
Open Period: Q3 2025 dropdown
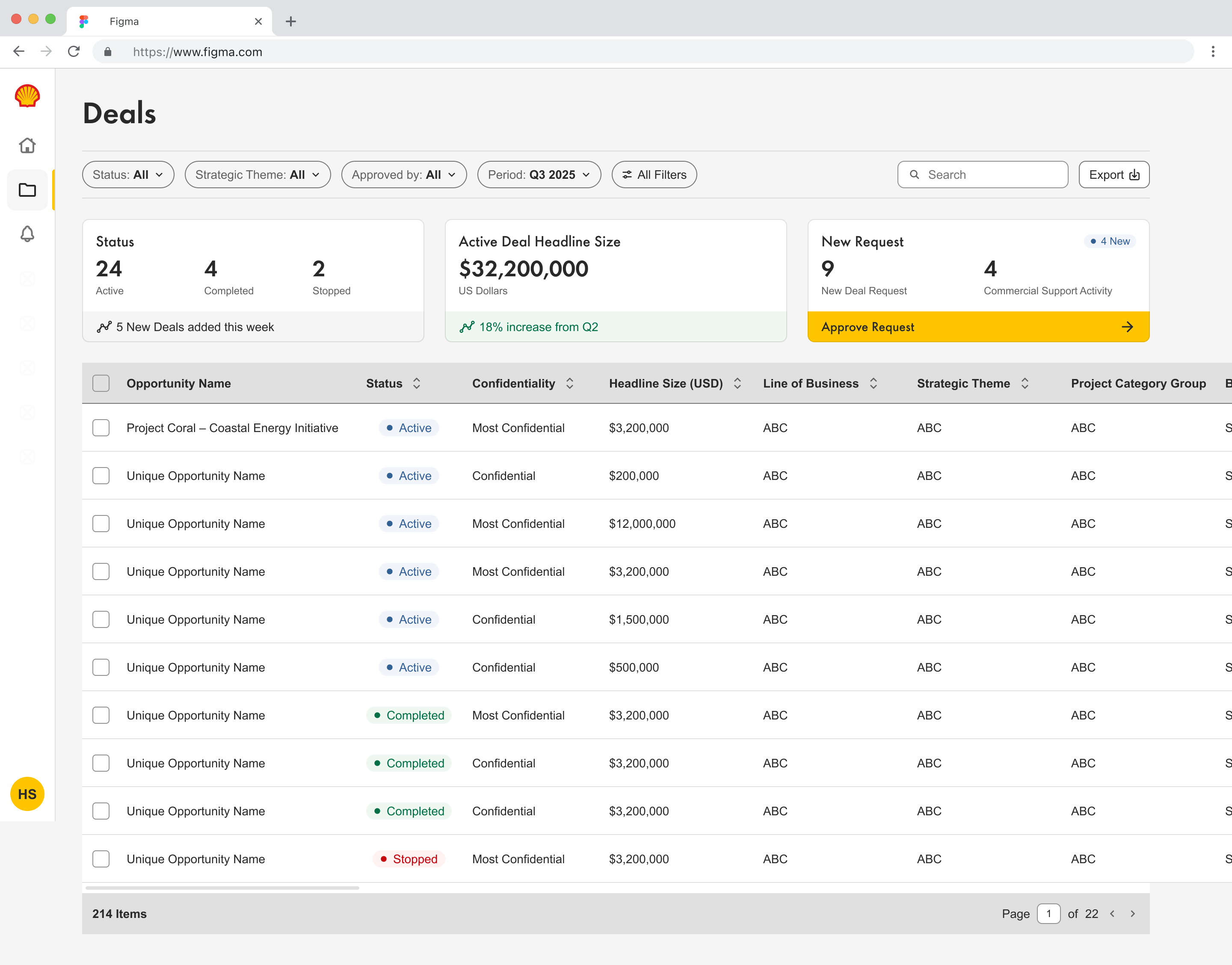point(539,175)
